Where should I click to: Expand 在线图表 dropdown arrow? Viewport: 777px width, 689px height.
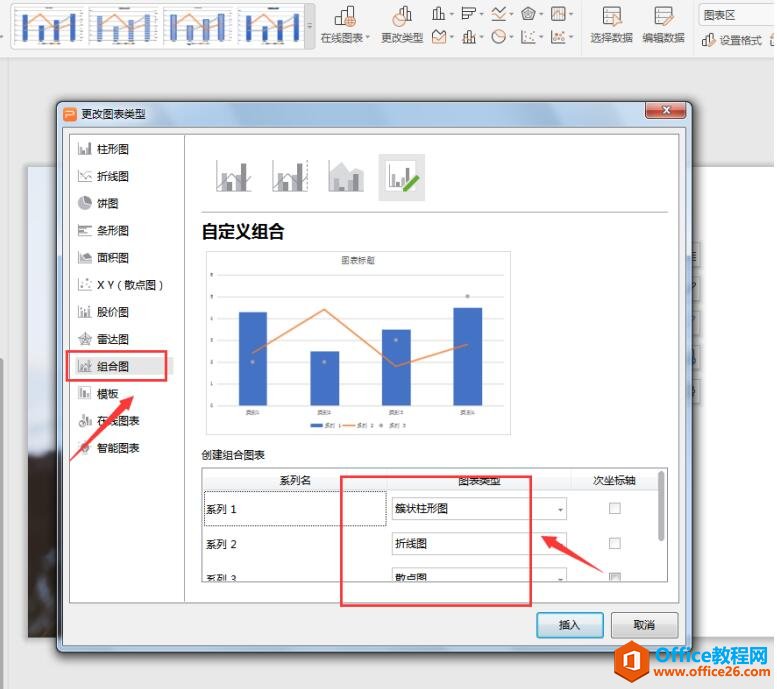tap(368, 38)
